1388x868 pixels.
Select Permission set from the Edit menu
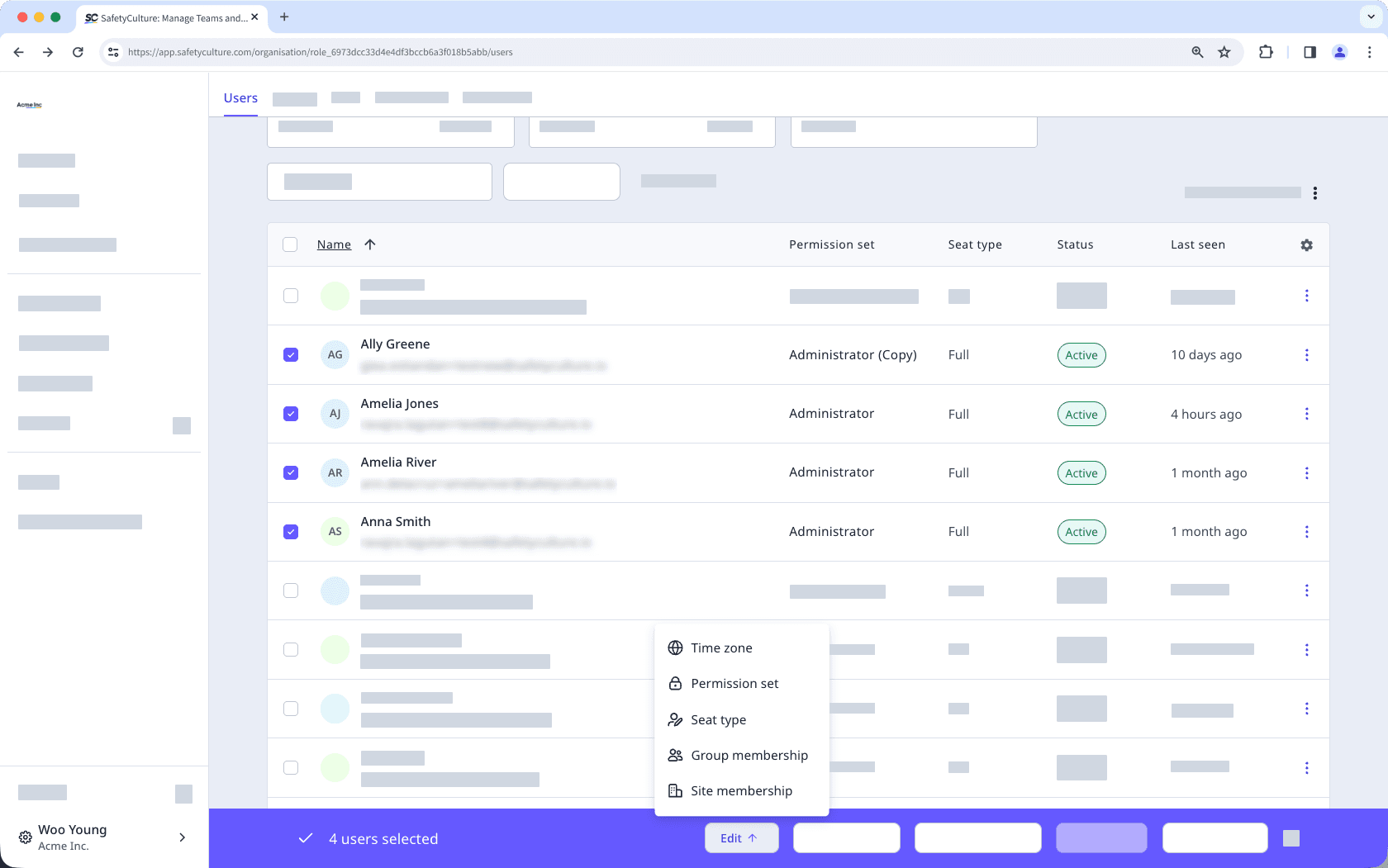coord(734,683)
